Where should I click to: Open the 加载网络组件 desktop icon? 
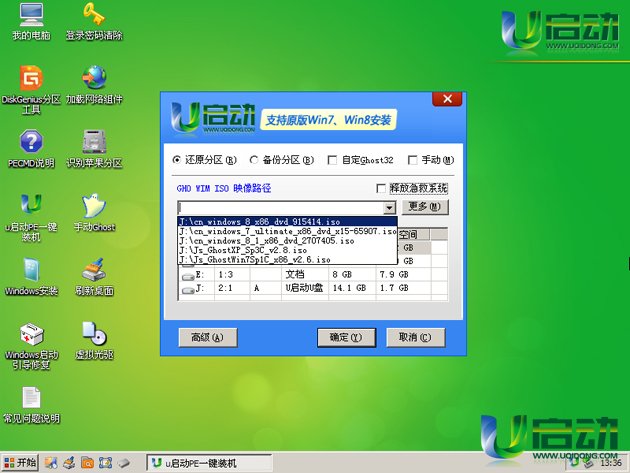(94, 78)
